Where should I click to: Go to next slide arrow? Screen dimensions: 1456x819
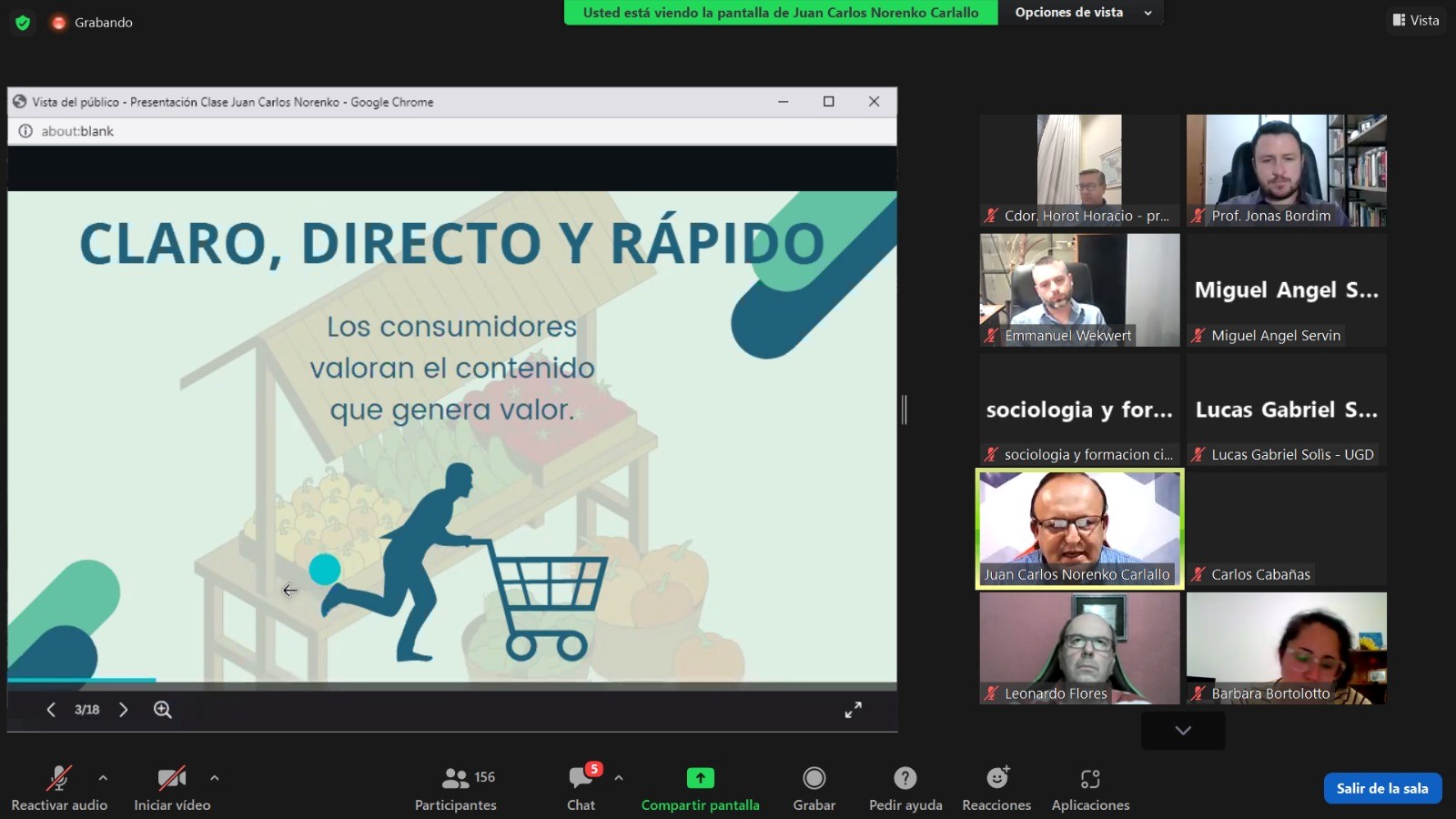click(124, 710)
